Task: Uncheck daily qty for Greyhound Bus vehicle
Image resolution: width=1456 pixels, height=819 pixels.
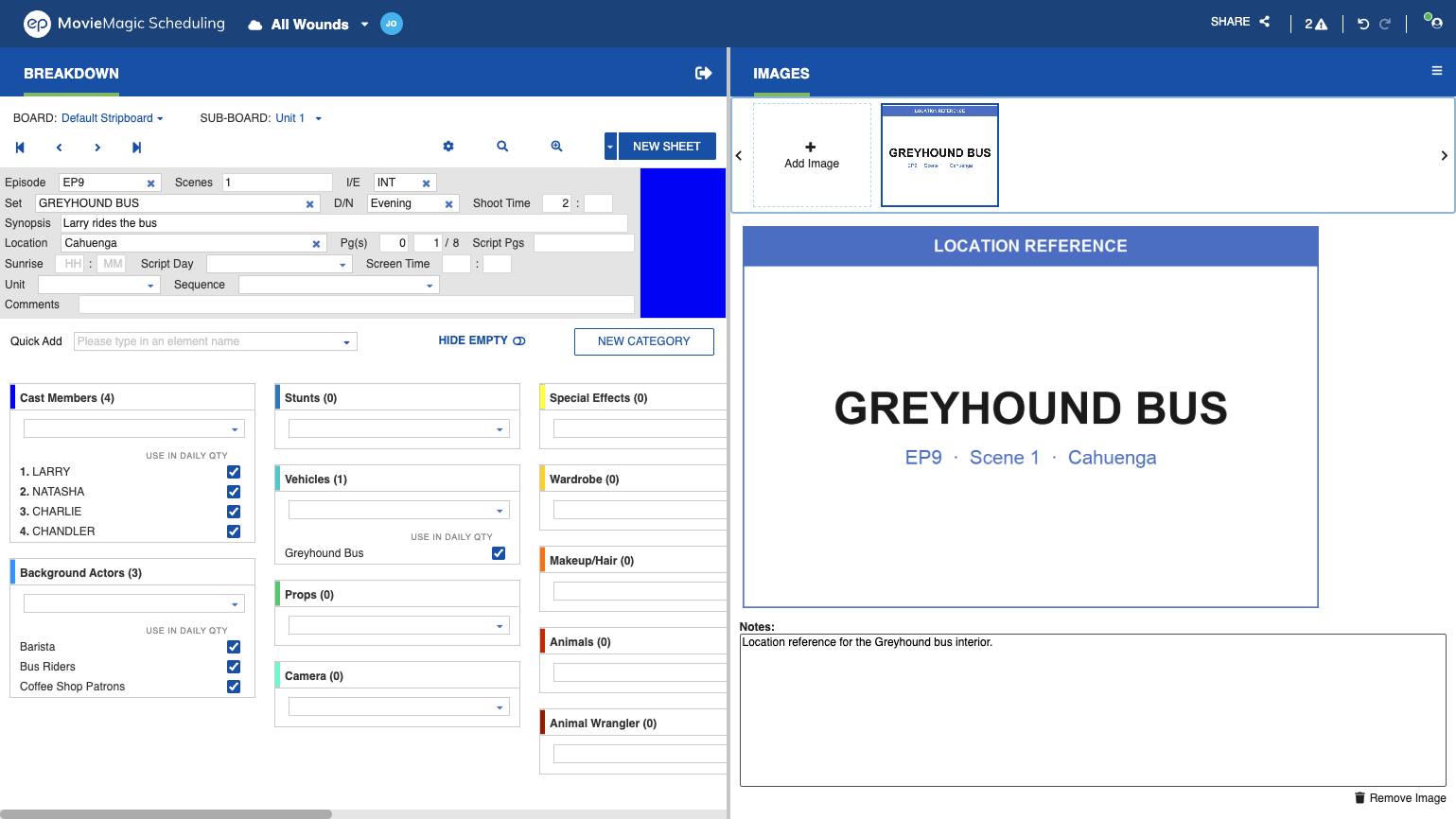Action: click(x=499, y=553)
